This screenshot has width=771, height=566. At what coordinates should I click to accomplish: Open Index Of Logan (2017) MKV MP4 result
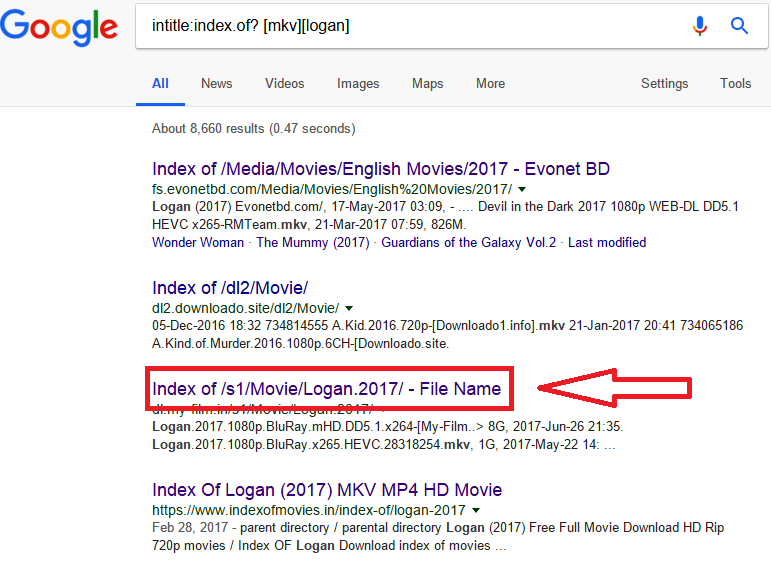(327, 490)
